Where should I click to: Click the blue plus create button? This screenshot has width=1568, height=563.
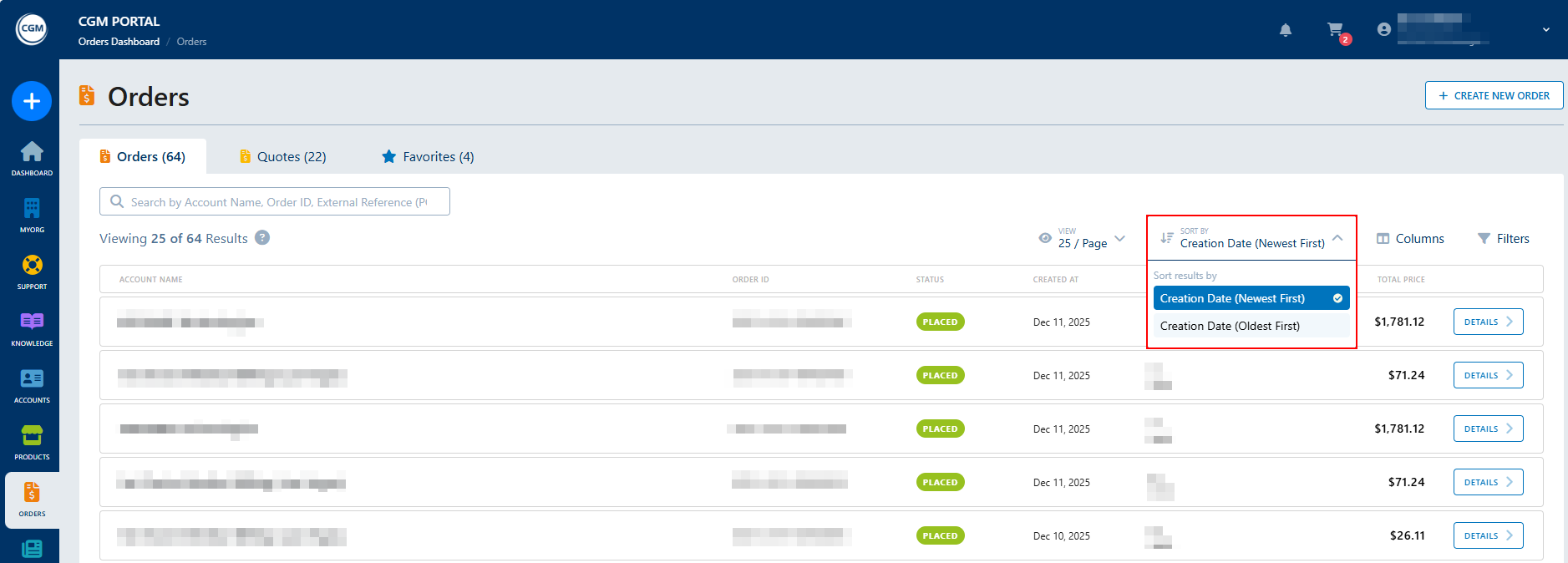pyautogui.click(x=32, y=101)
